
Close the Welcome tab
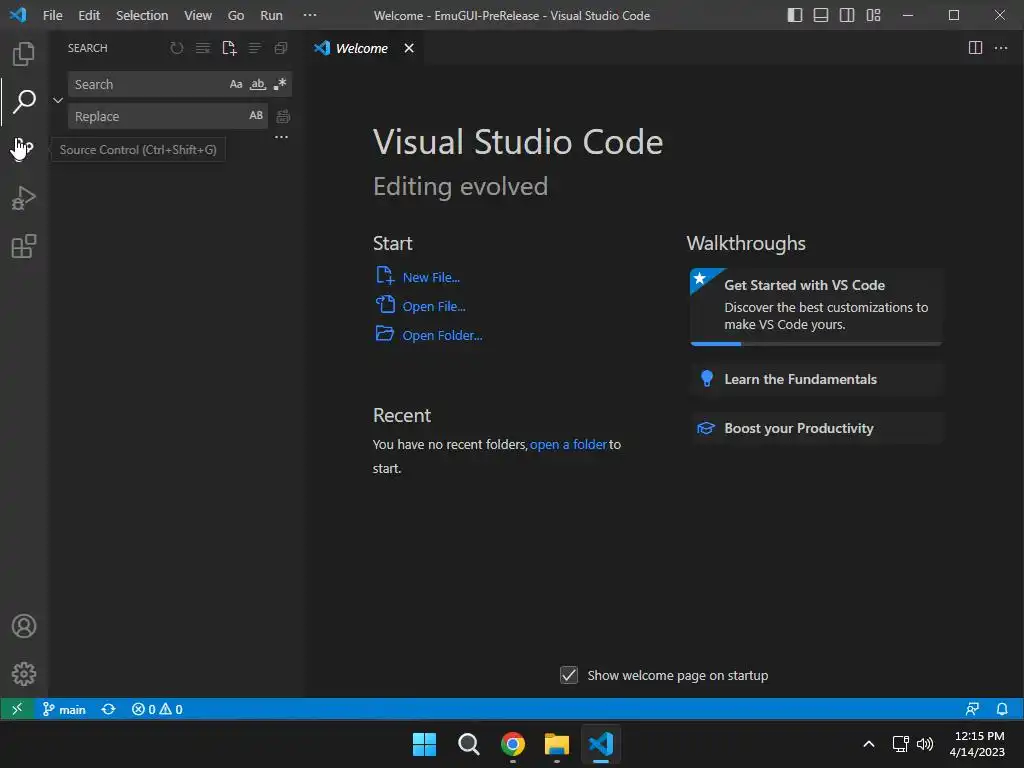tap(409, 48)
